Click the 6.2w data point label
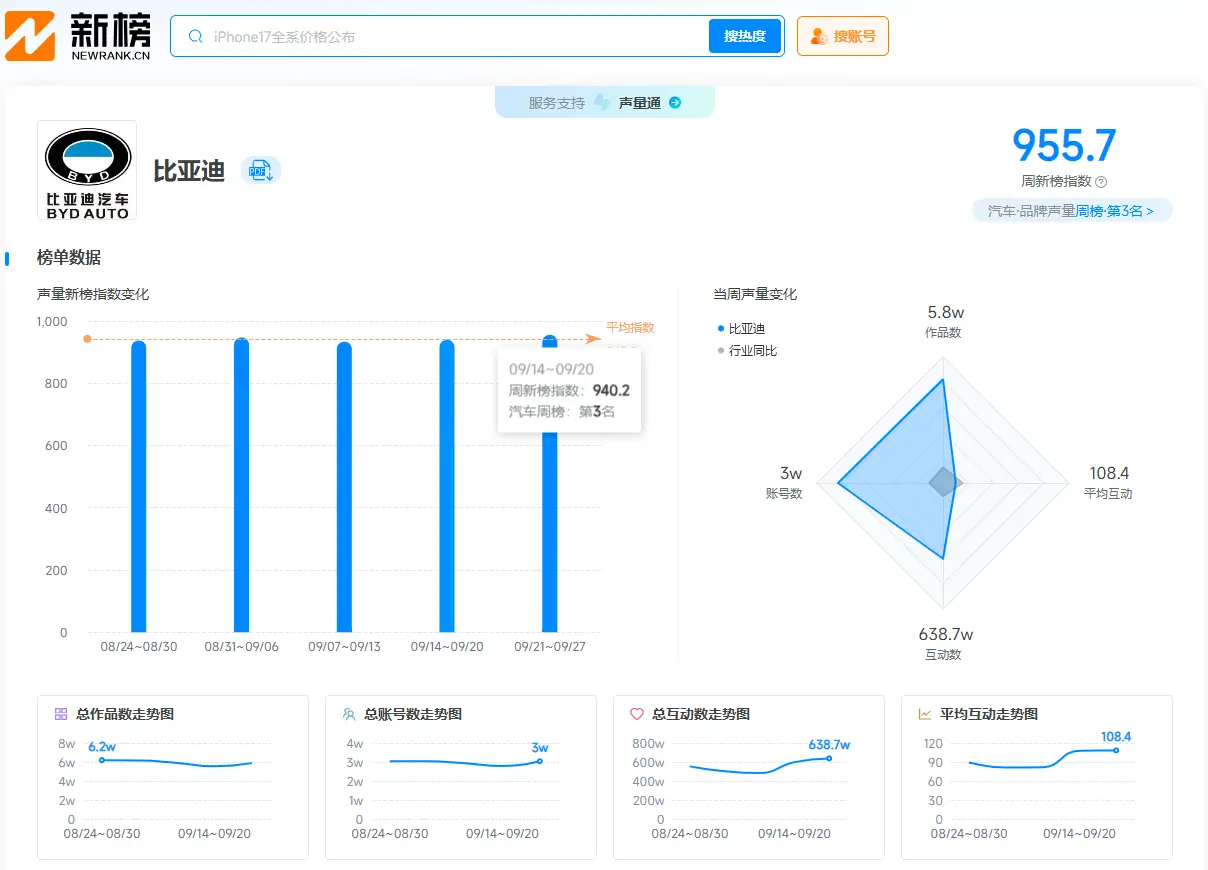 point(102,747)
